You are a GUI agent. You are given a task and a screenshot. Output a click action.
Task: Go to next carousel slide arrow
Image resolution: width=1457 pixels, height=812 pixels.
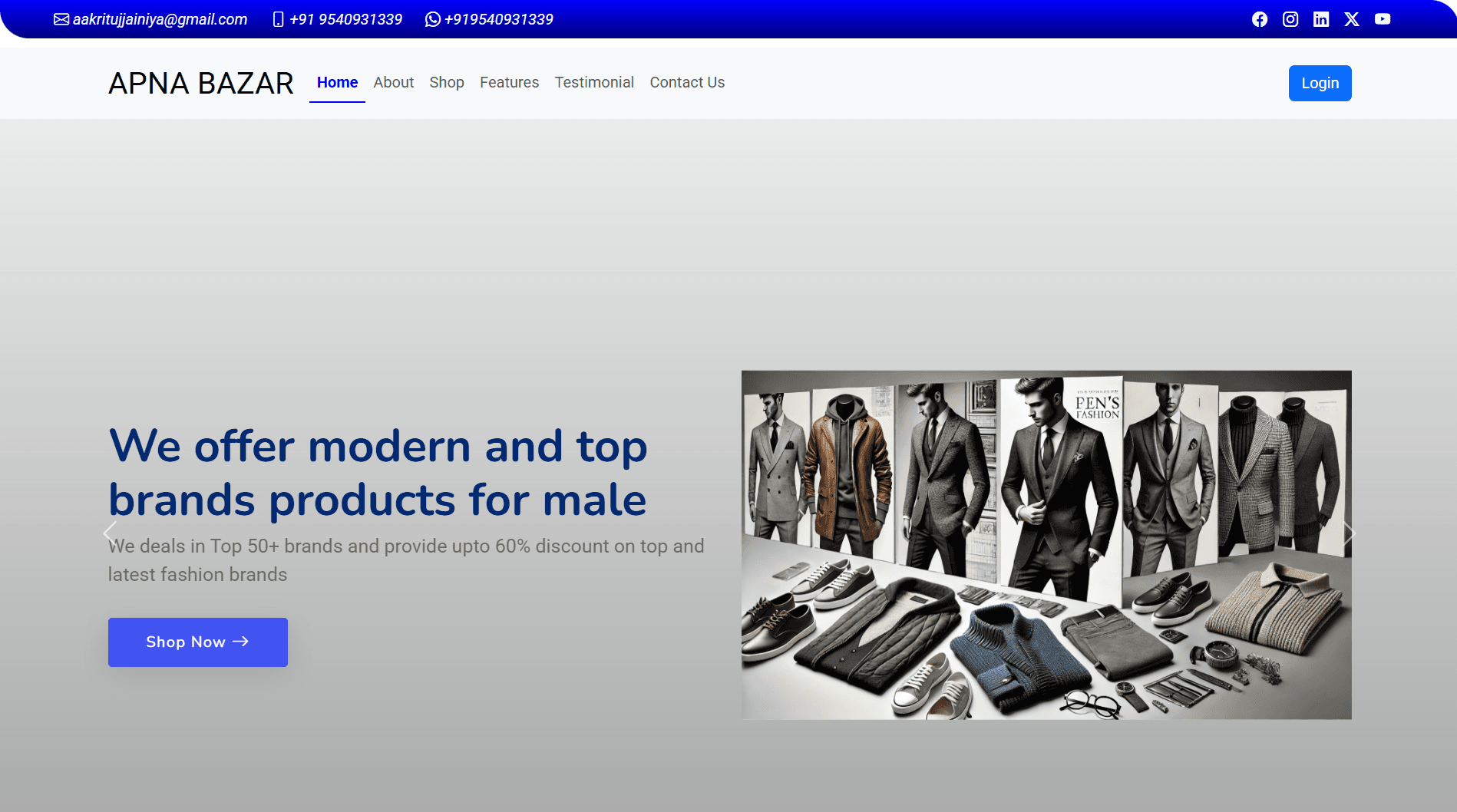coord(1349,533)
